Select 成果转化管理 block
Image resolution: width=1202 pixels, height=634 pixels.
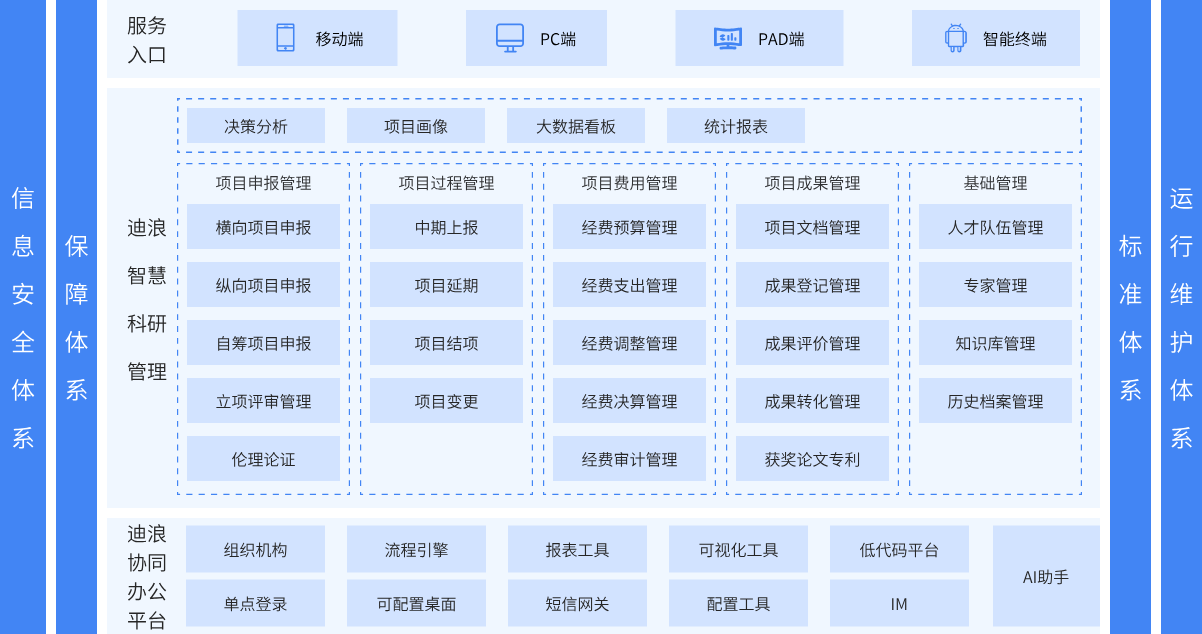pyautogui.click(x=812, y=401)
